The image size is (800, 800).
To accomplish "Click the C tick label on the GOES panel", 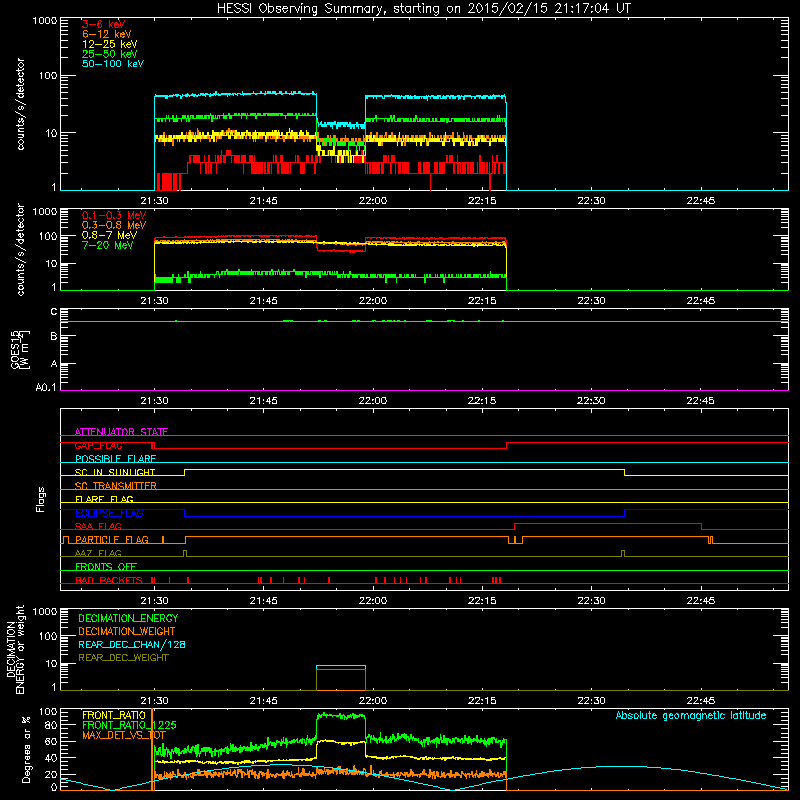I will (x=54, y=312).
